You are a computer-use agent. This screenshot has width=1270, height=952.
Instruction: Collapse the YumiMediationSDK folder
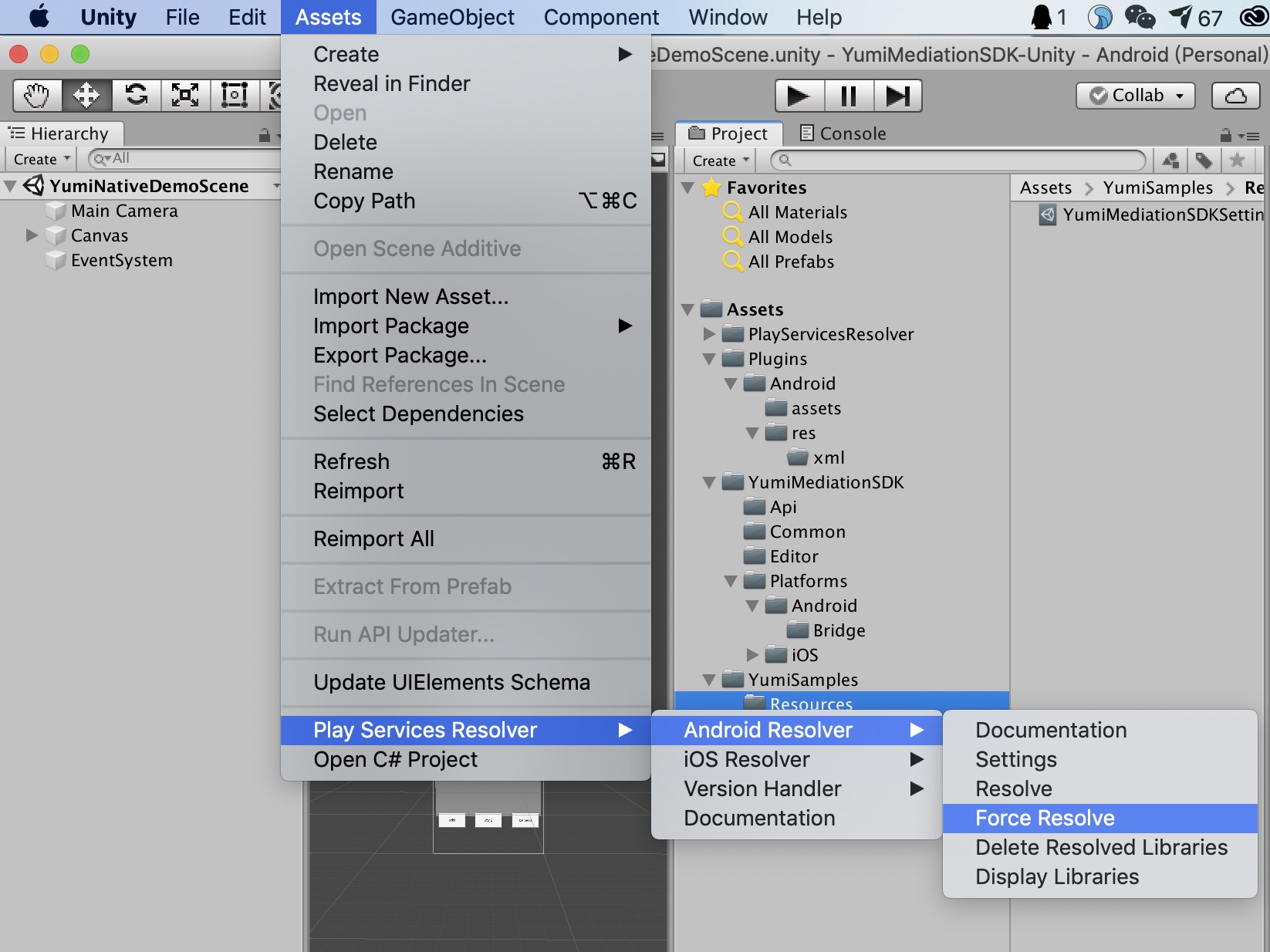(x=710, y=482)
